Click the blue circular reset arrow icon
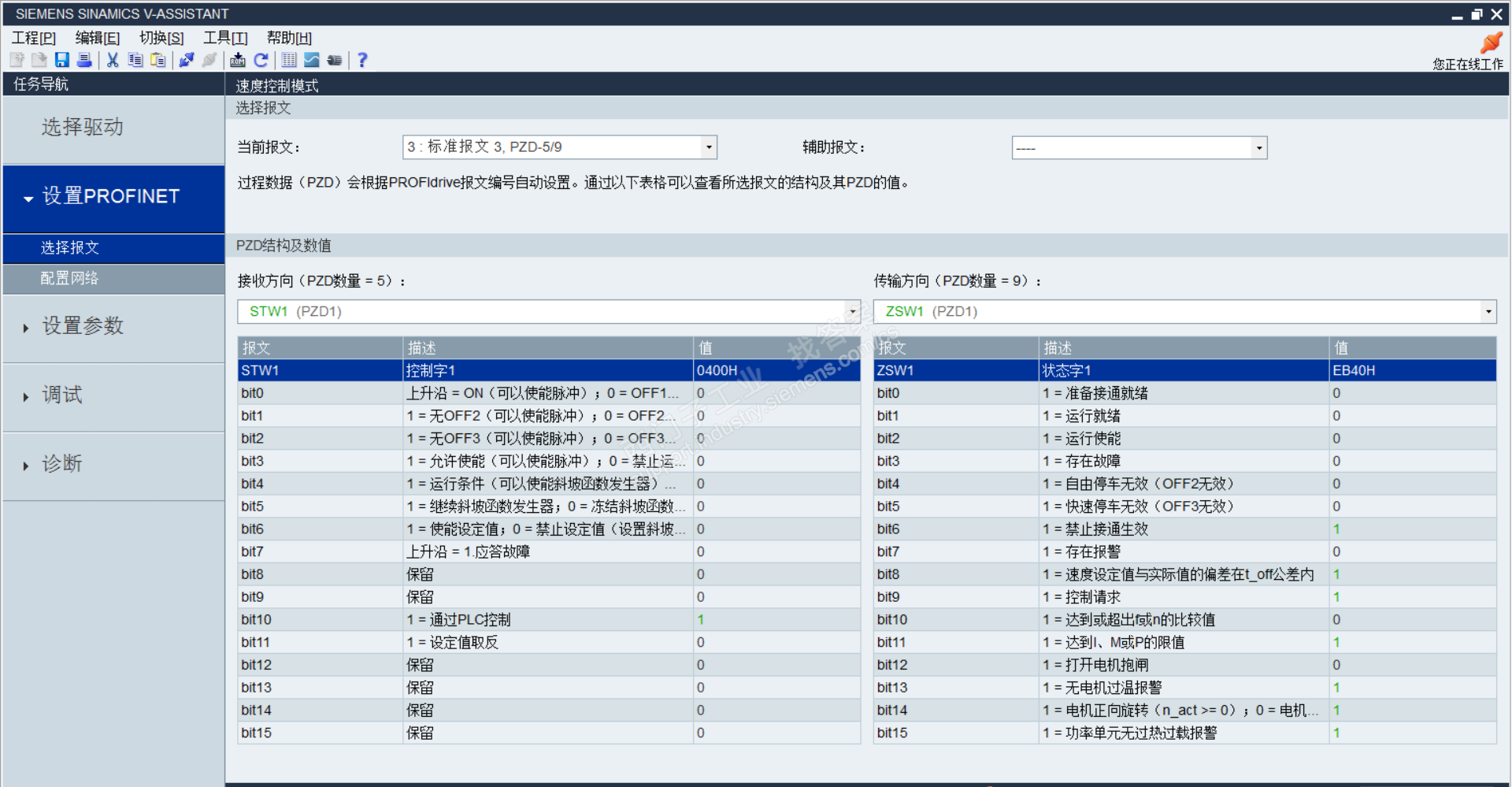 click(261, 60)
